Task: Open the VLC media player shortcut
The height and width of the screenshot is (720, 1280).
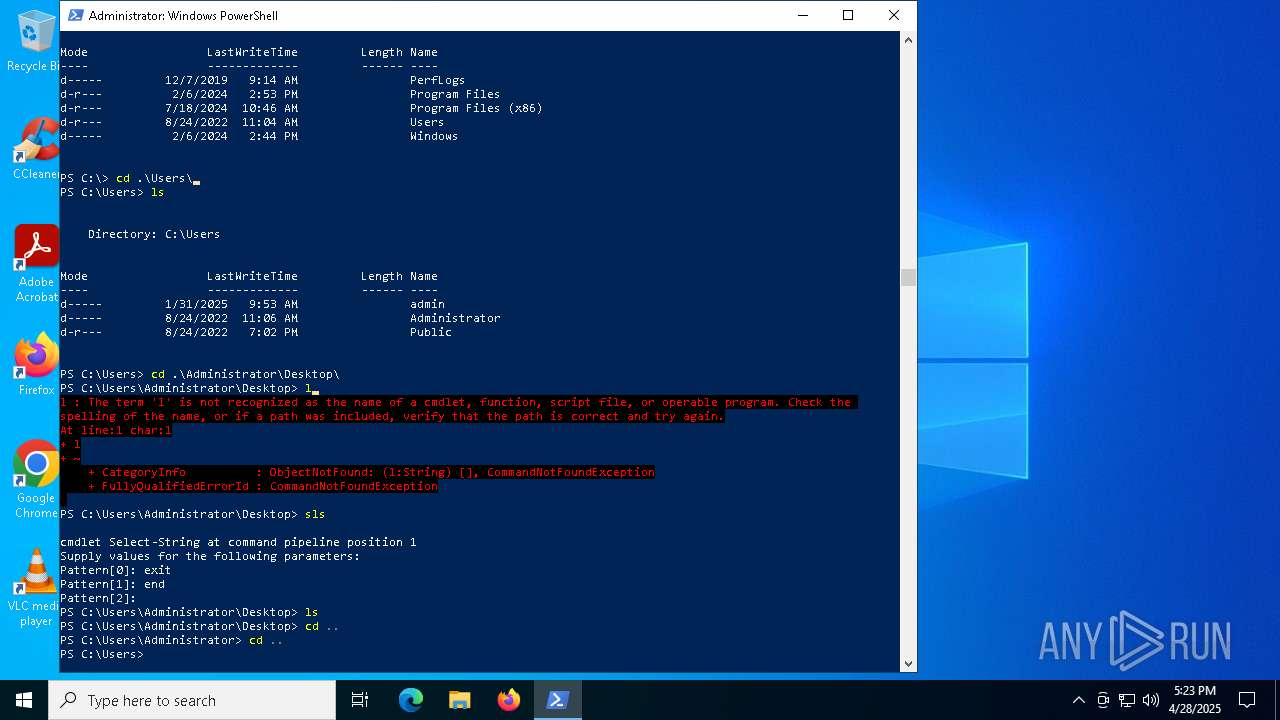Action: (x=34, y=588)
